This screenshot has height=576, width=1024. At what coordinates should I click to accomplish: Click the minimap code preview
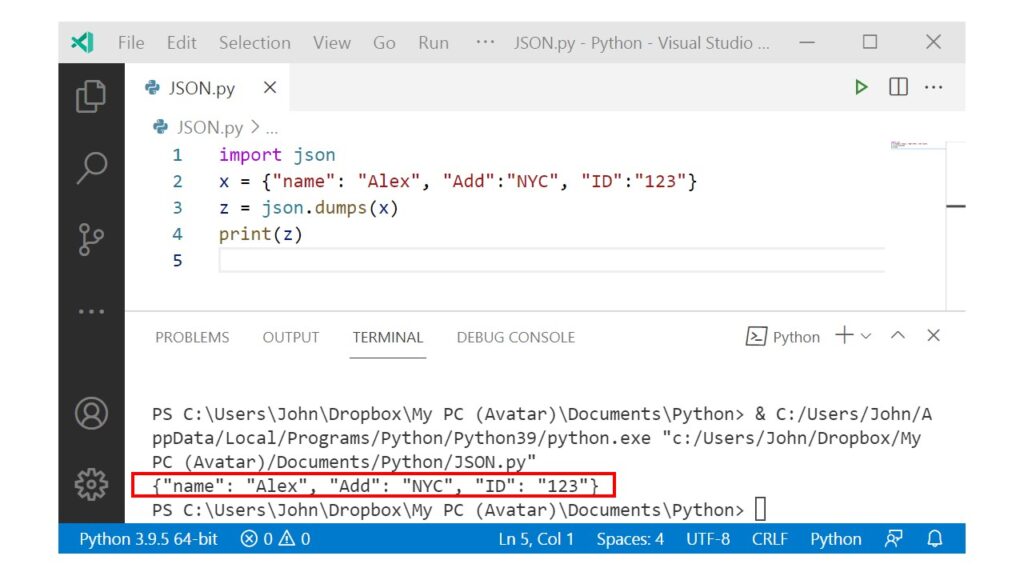(909, 145)
